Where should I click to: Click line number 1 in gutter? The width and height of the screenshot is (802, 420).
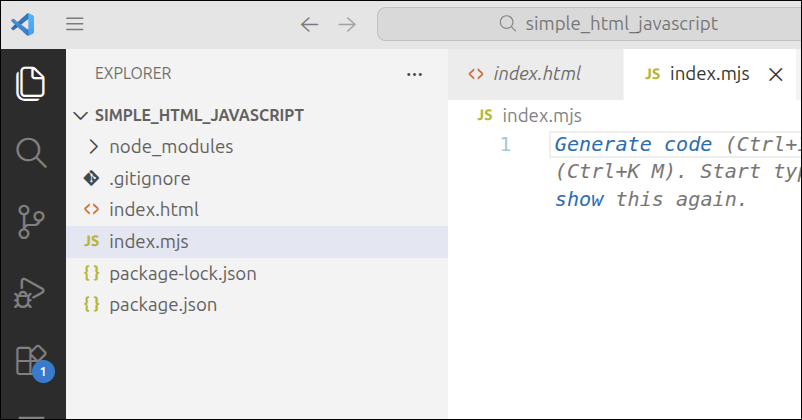coord(505,144)
